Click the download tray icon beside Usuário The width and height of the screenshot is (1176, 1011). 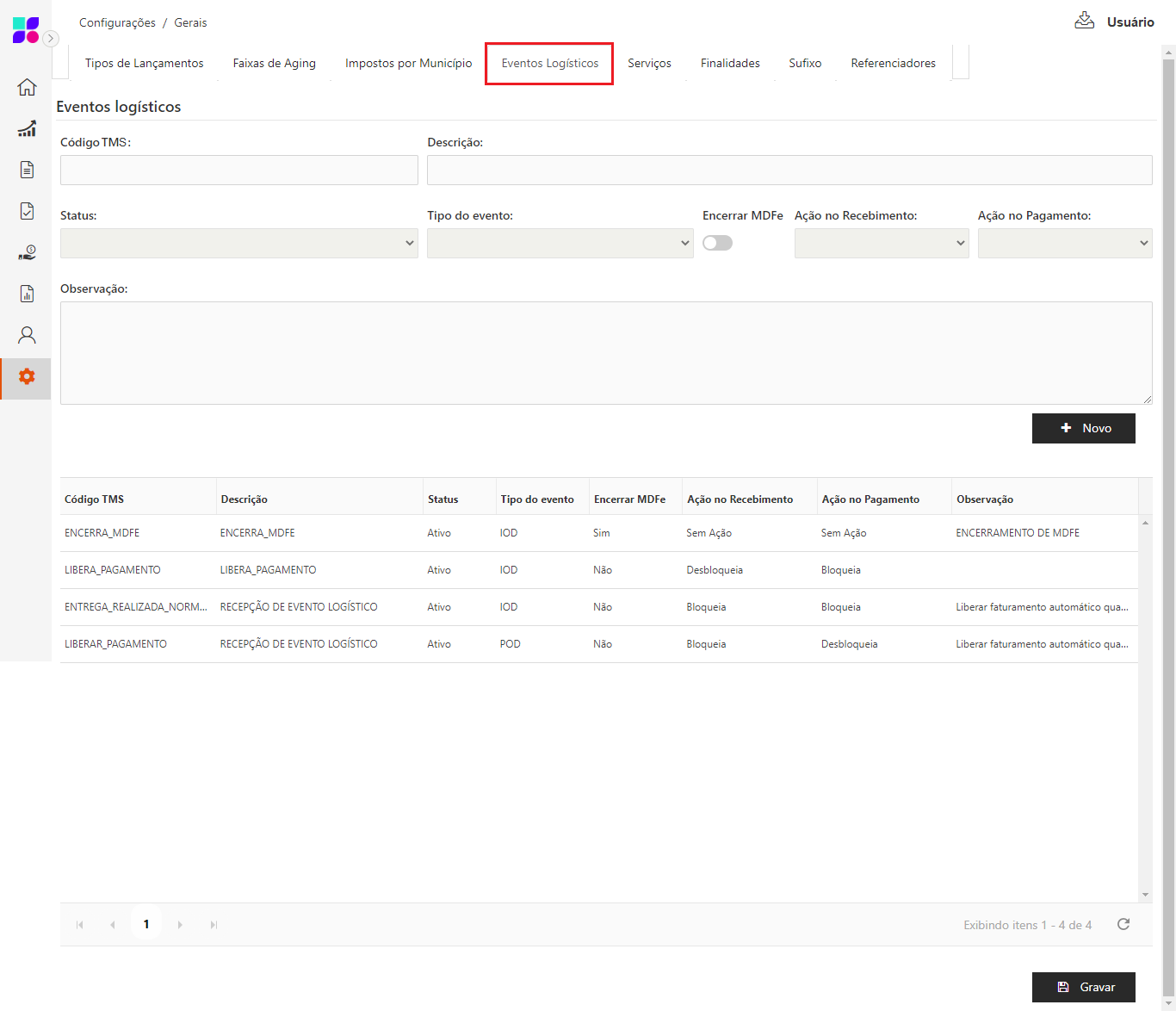(1084, 21)
